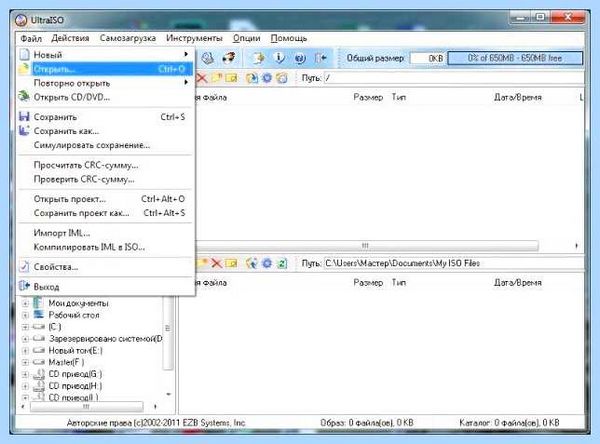This screenshot has height=444, width=600.
Task: Click the Общий размер 0KB field
Action: click(x=427, y=58)
